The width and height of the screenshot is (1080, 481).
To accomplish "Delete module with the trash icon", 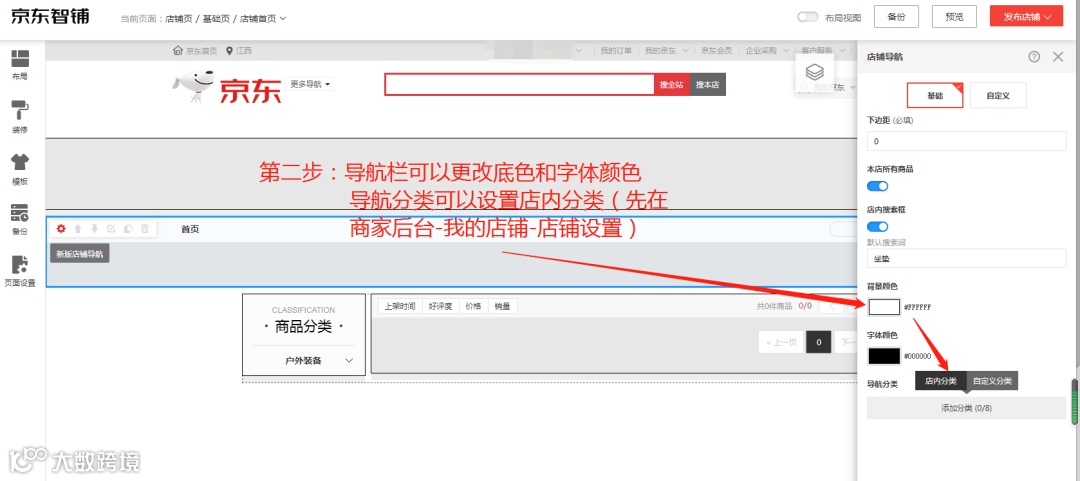I will (x=145, y=229).
